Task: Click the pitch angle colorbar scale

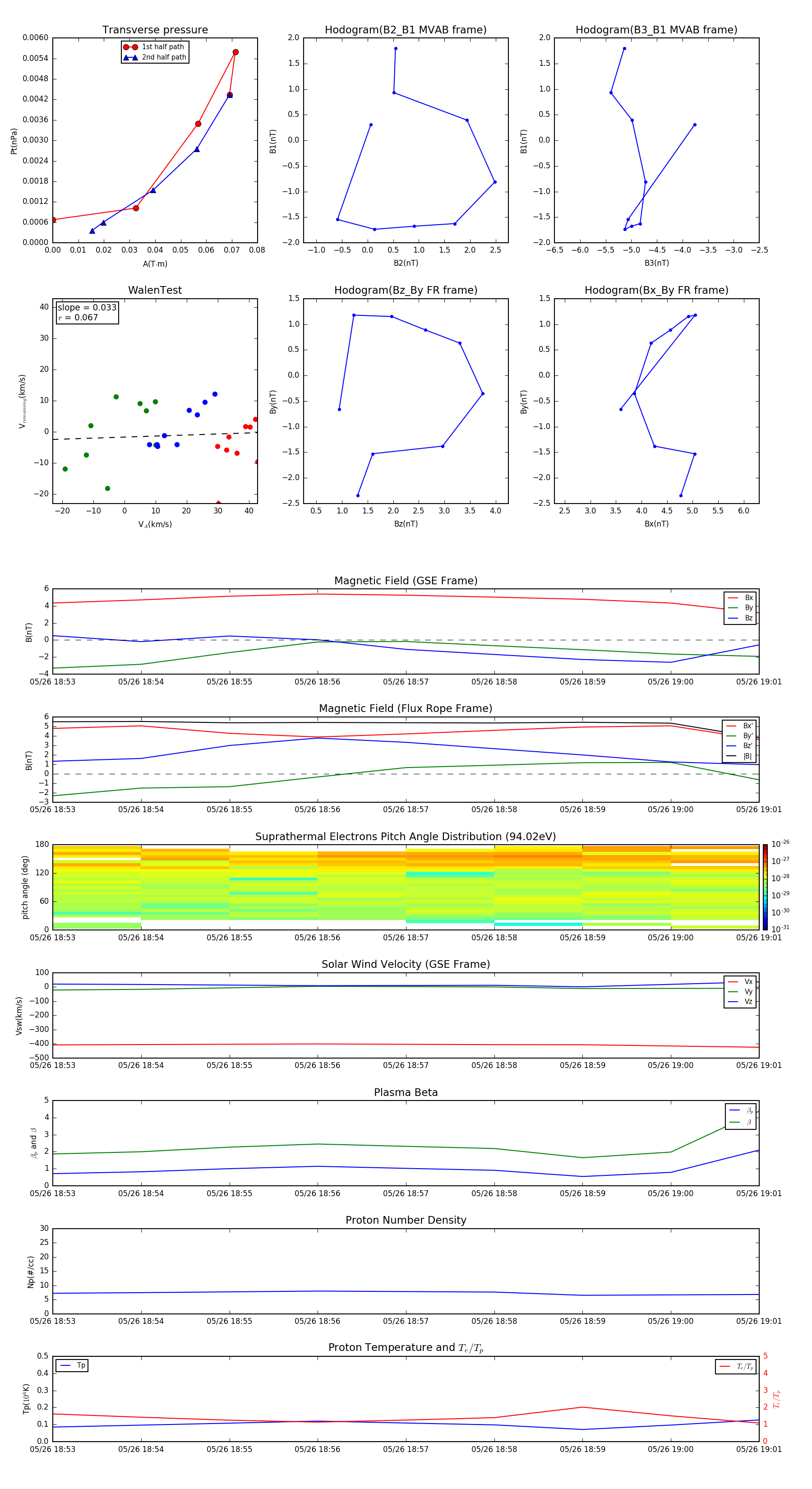Action: point(765,887)
